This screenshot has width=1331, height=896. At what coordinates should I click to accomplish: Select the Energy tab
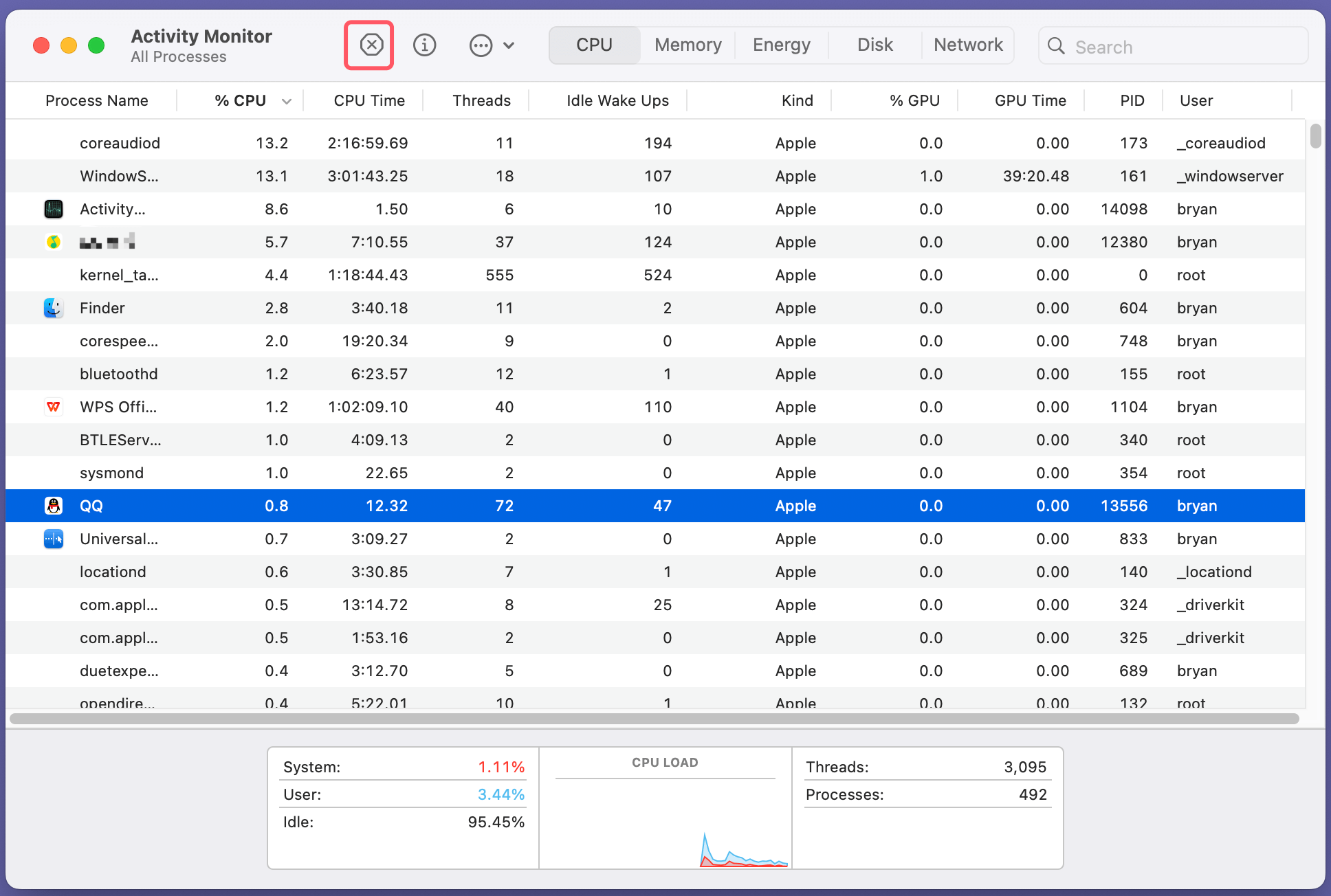(781, 45)
